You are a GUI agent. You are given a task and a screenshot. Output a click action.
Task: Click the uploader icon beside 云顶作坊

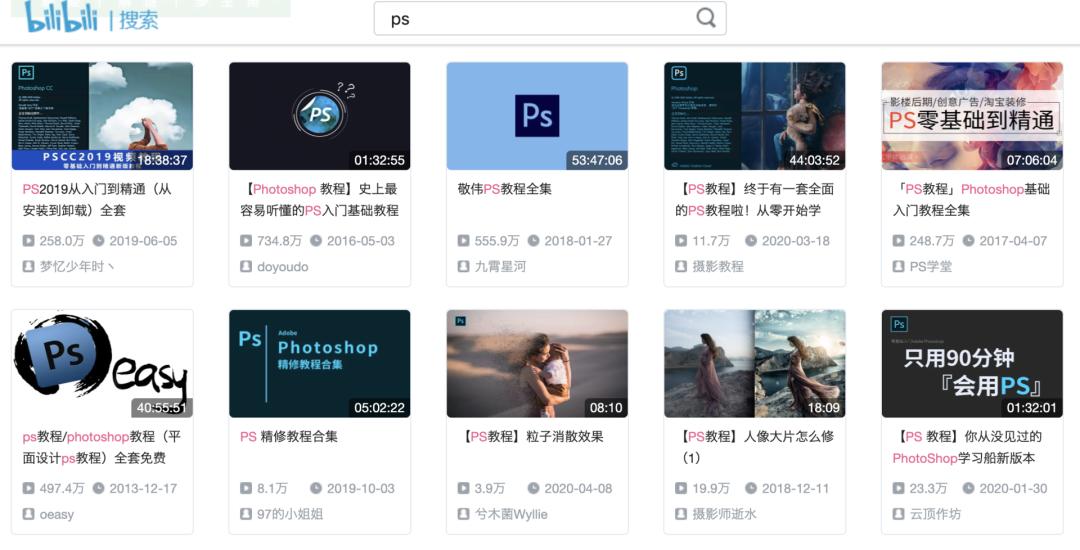pyautogui.click(x=899, y=515)
